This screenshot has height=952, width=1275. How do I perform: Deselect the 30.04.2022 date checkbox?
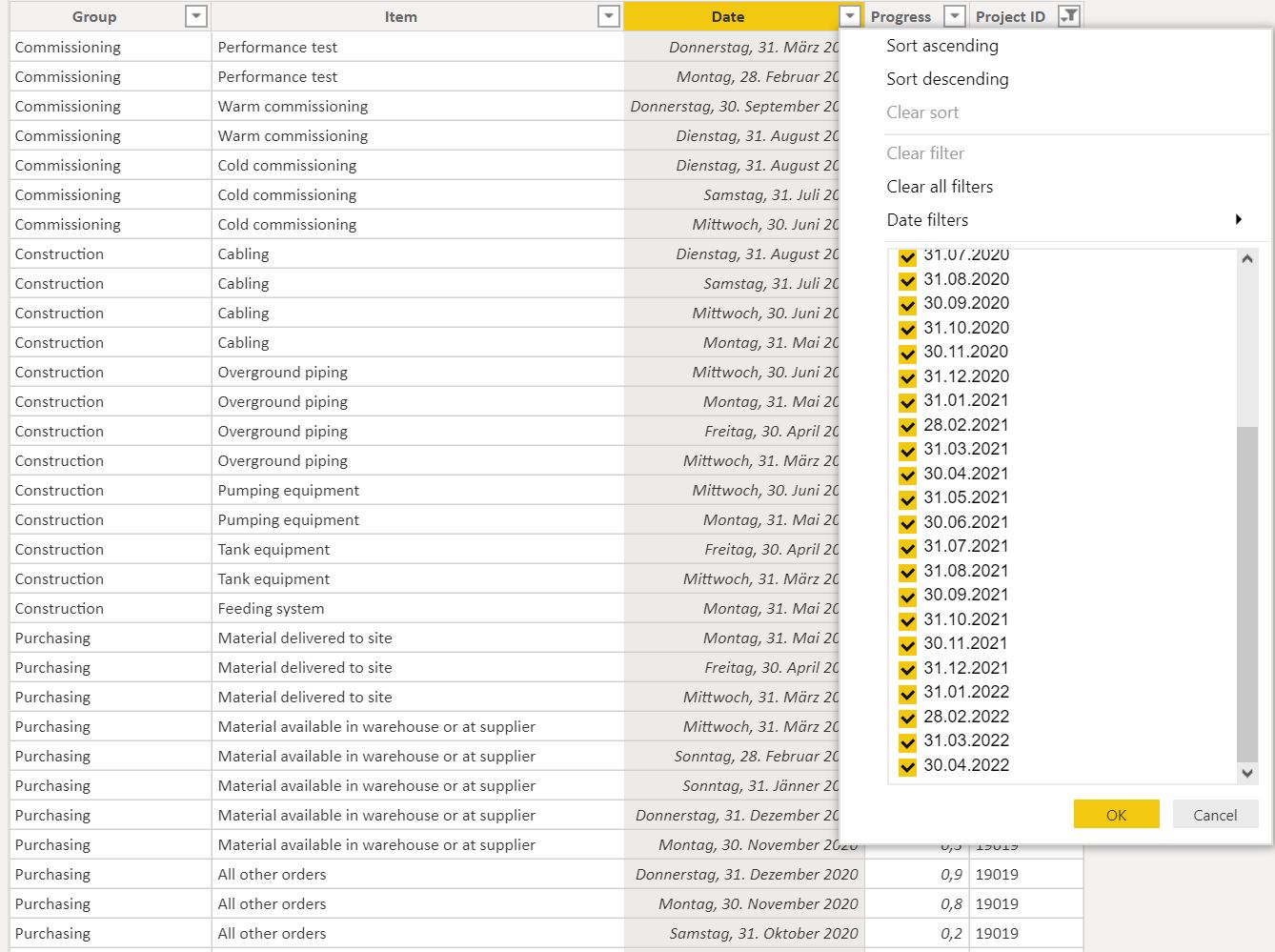[907, 766]
